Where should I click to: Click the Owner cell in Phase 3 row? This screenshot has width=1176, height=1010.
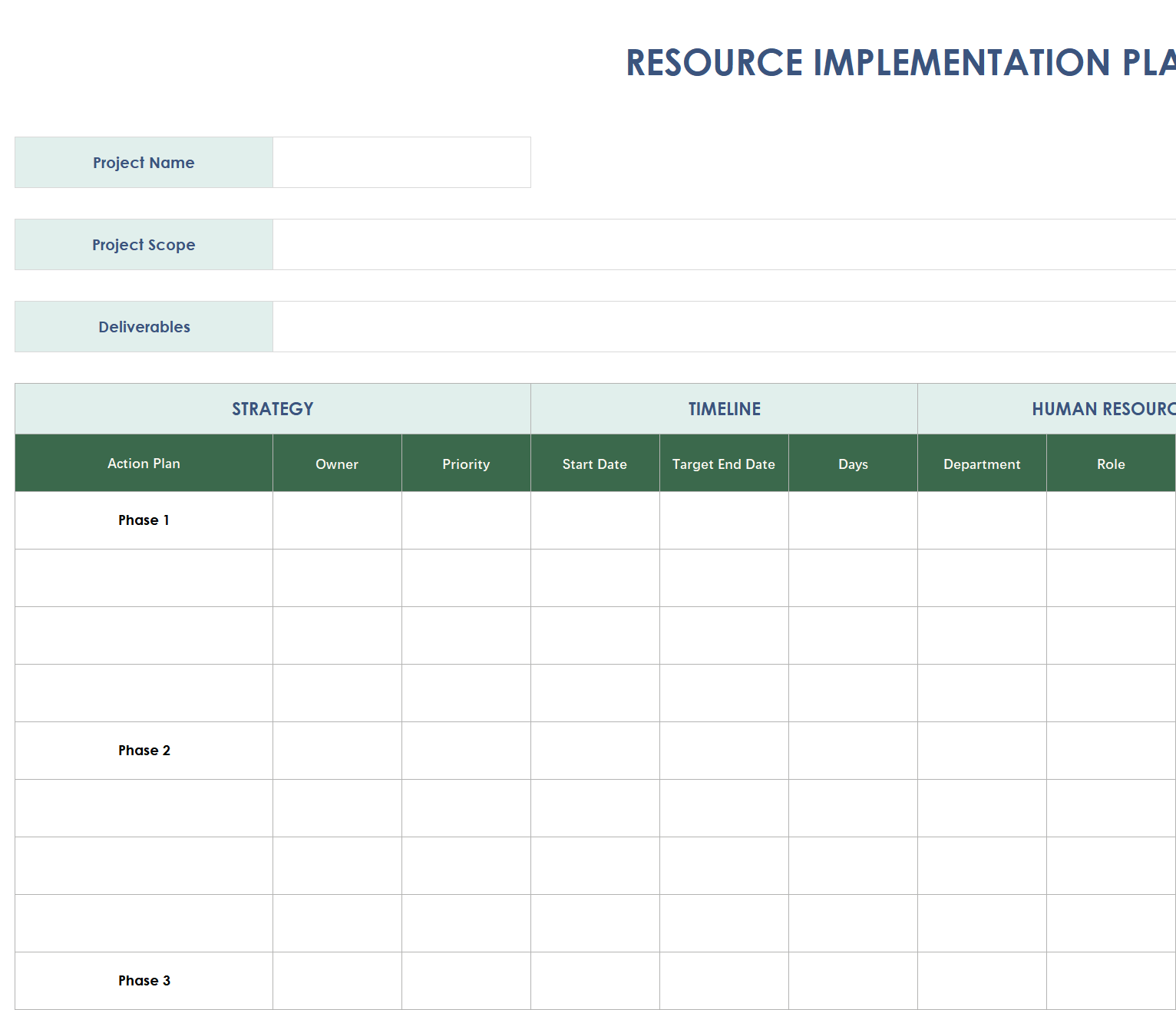click(337, 981)
